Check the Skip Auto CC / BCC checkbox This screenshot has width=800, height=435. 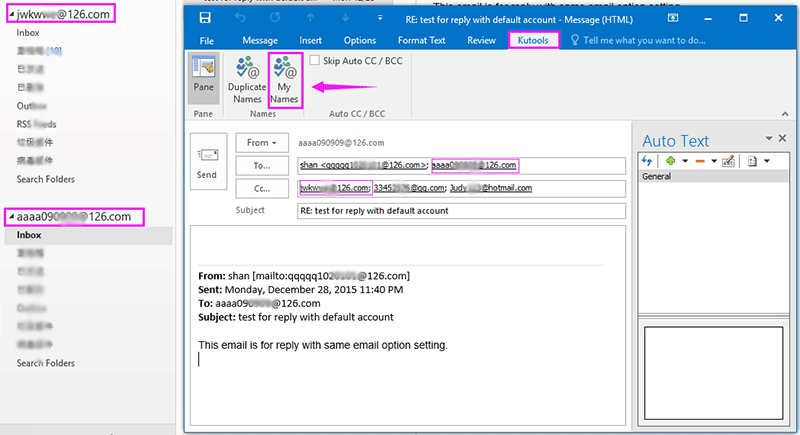[x=315, y=60]
